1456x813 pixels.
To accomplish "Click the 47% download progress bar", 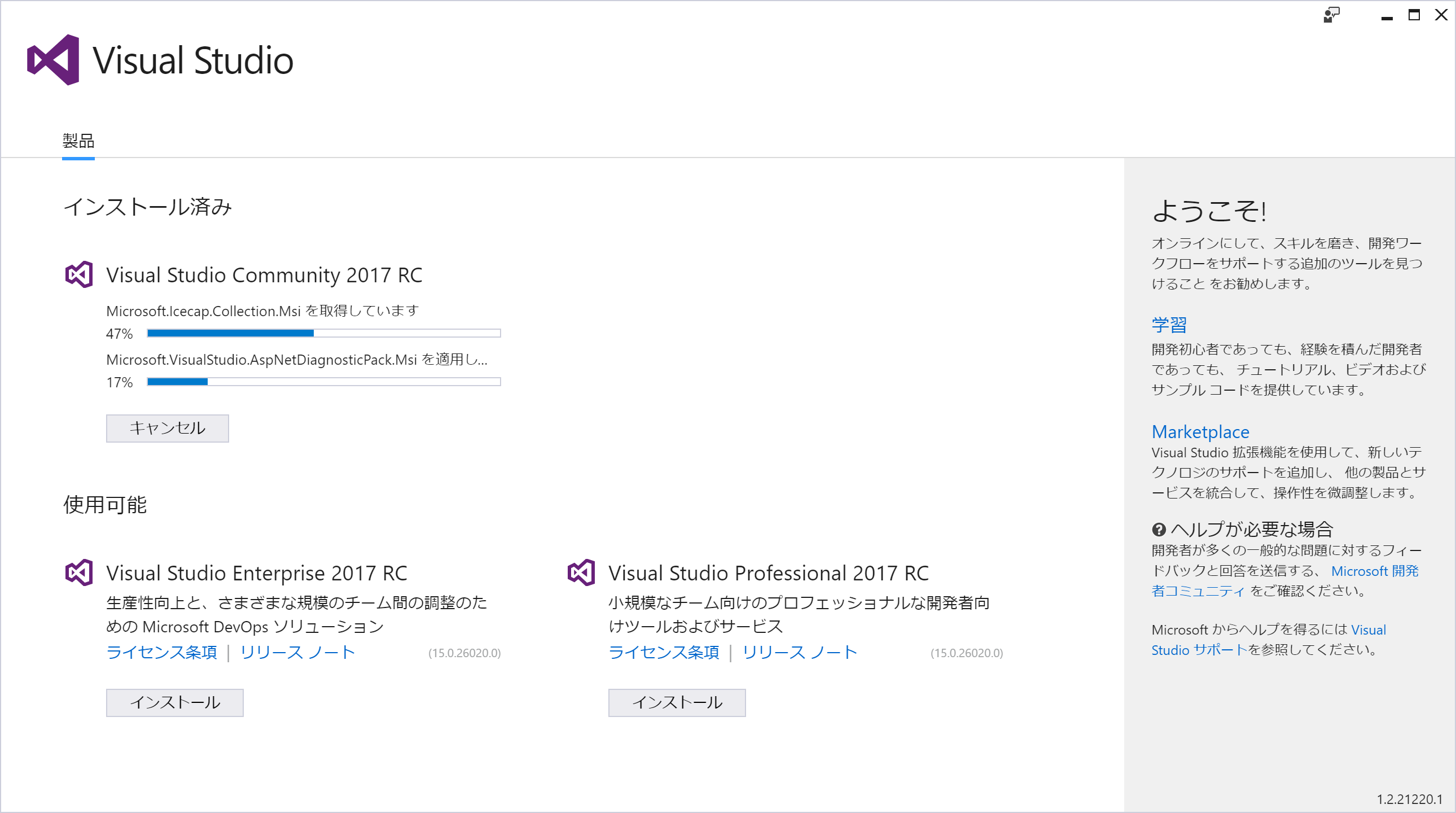I will 323,334.
